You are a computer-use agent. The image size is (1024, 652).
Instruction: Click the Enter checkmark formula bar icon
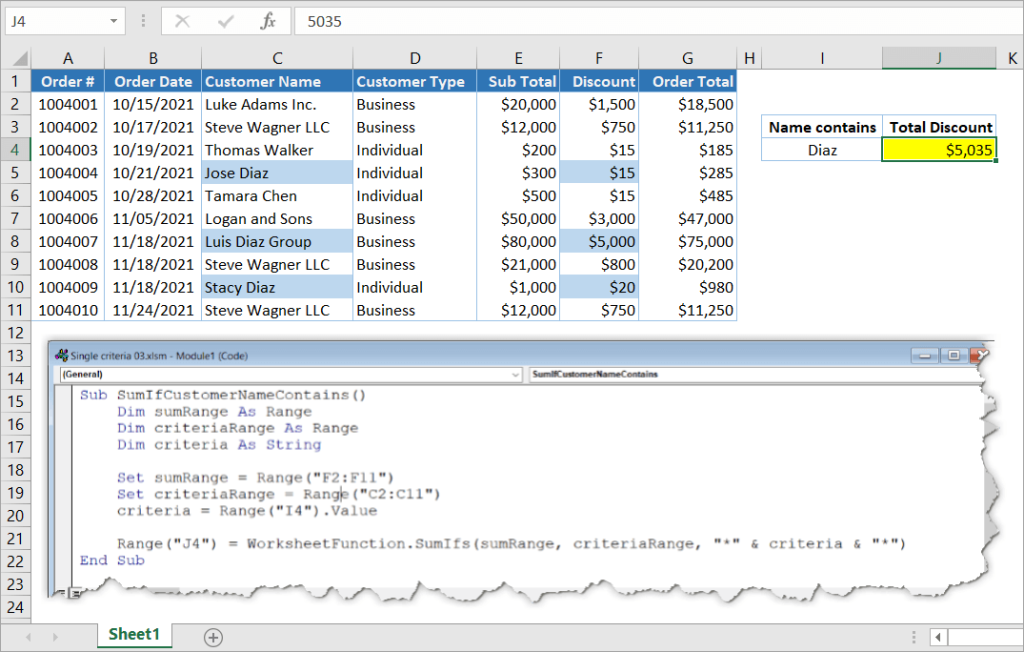225,22
